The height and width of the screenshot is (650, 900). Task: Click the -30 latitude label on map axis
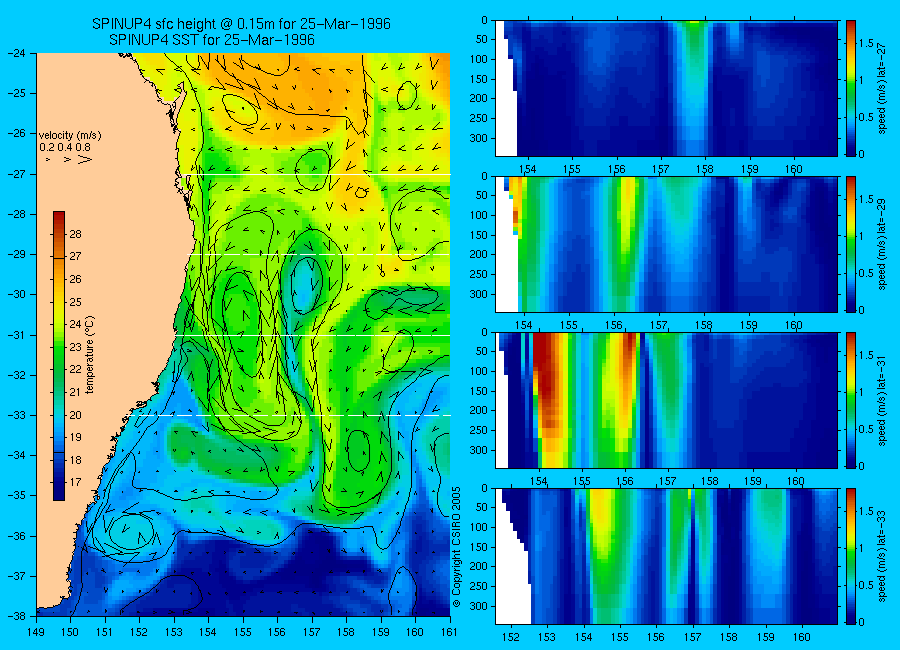(x=16, y=295)
